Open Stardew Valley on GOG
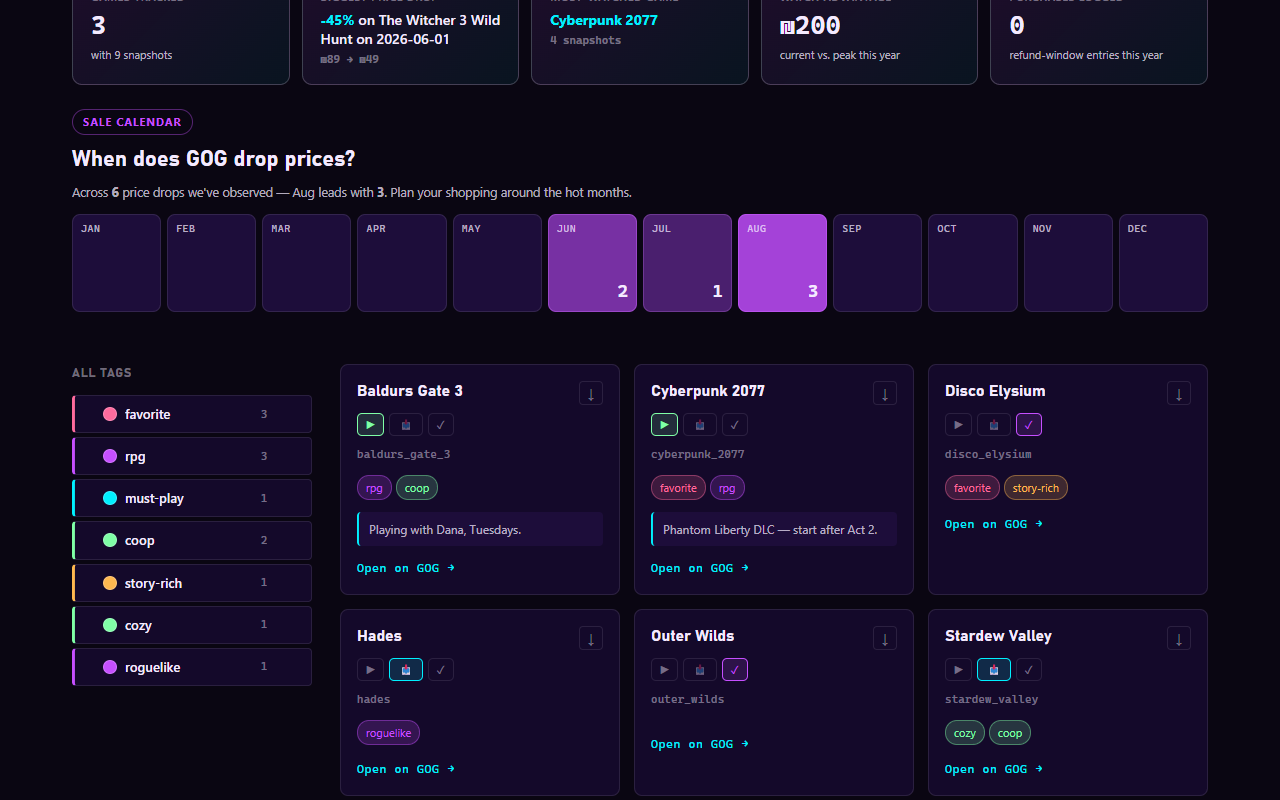The width and height of the screenshot is (1280, 800). [x=994, y=769]
